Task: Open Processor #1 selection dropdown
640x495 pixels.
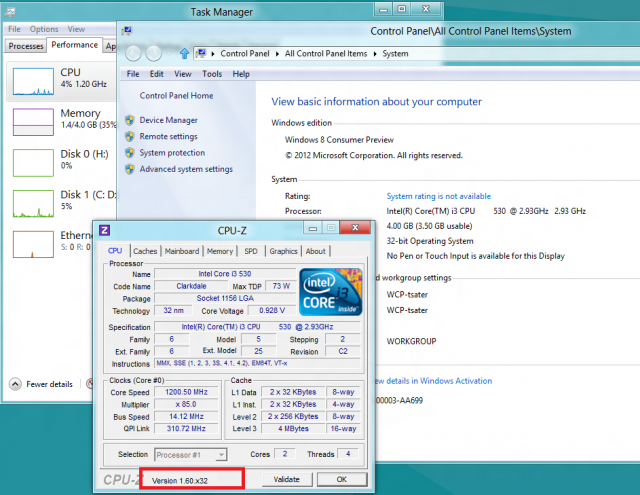Action: tap(191, 455)
